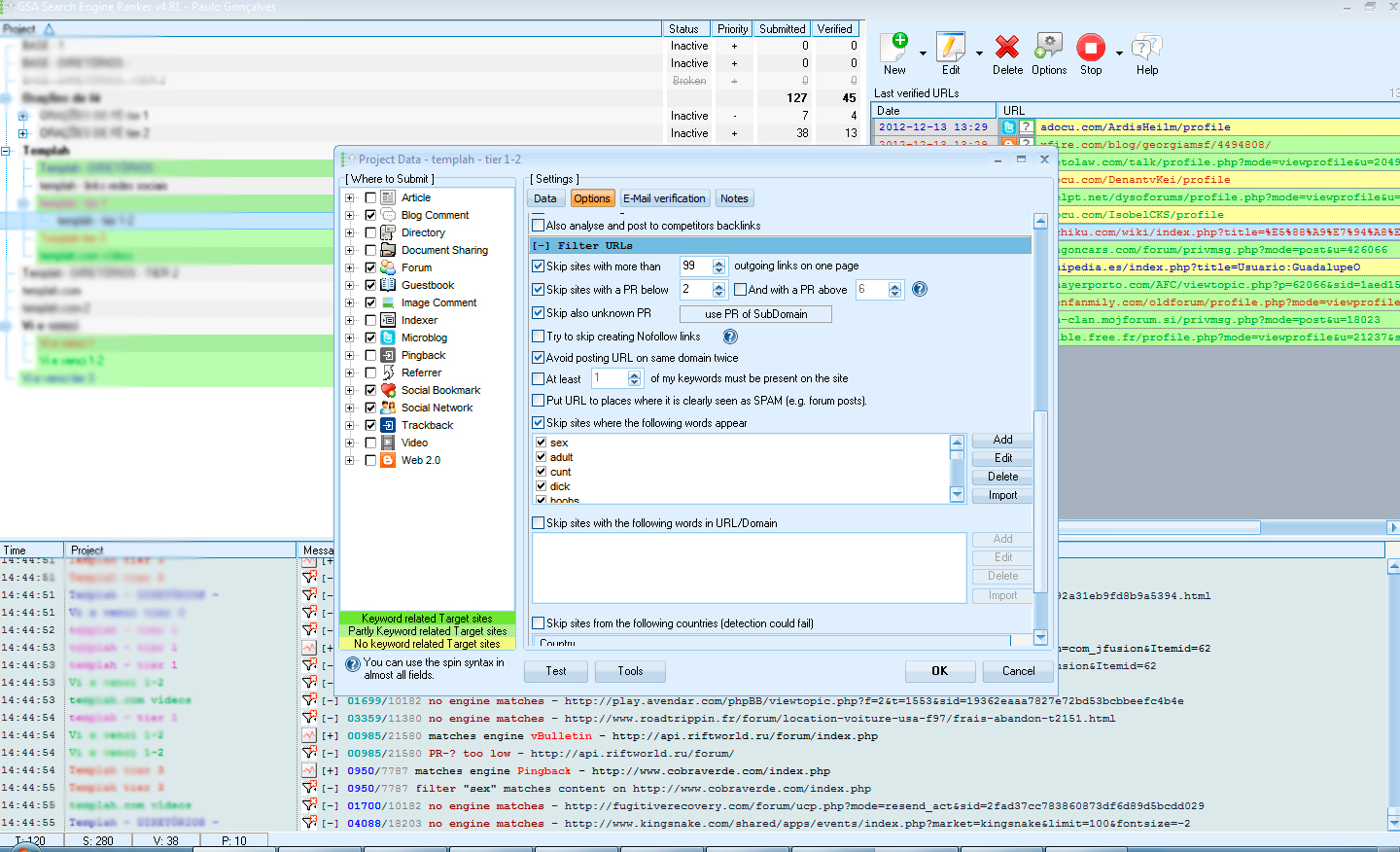Expand the Forum tree node
The width and height of the screenshot is (1400, 852).
pyautogui.click(x=350, y=267)
